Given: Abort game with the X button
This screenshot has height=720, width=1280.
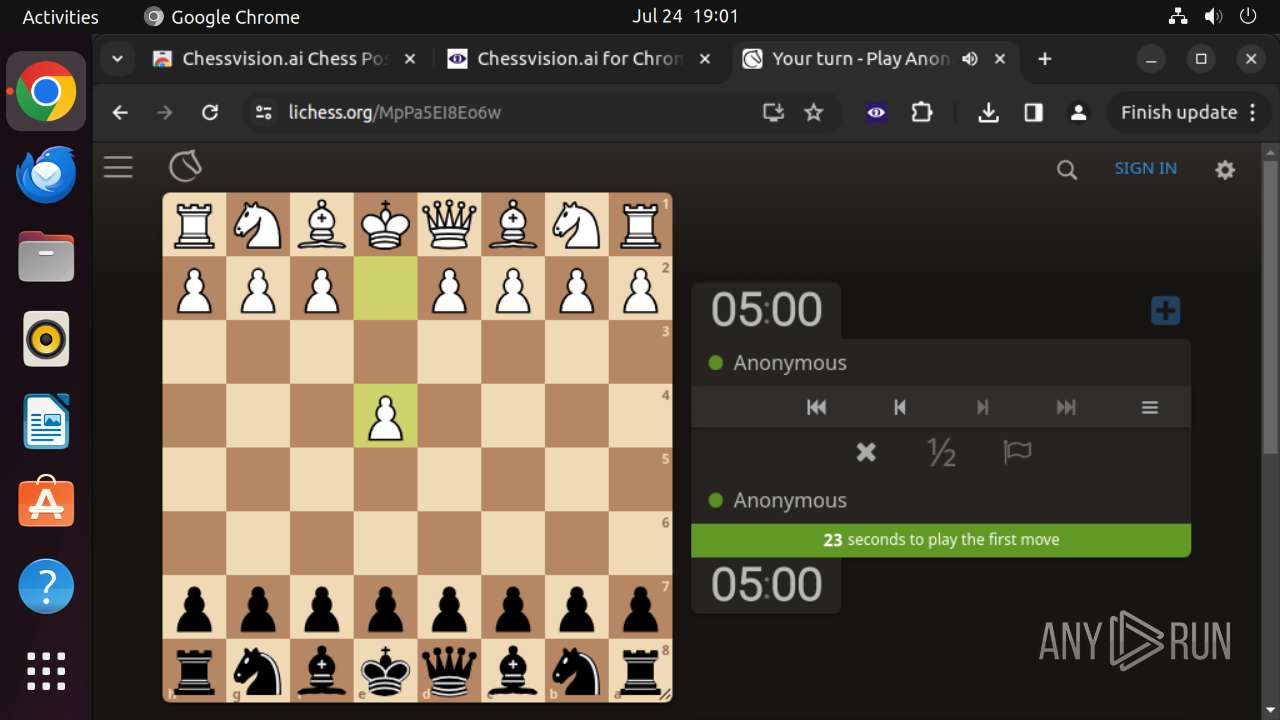Looking at the screenshot, I should click(x=866, y=453).
